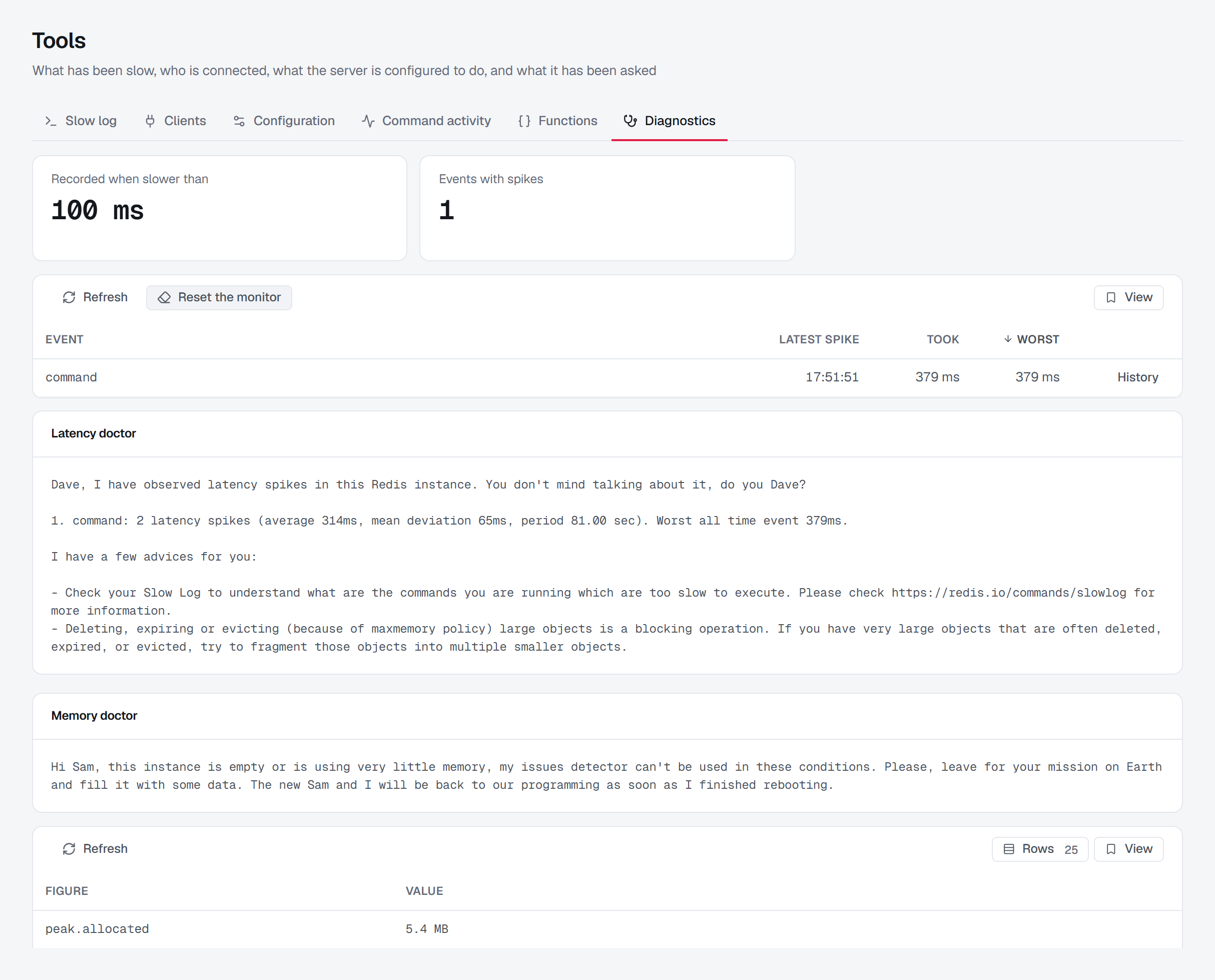Open History for the command event
Screen dimensions: 1215x980
tap(1138, 377)
